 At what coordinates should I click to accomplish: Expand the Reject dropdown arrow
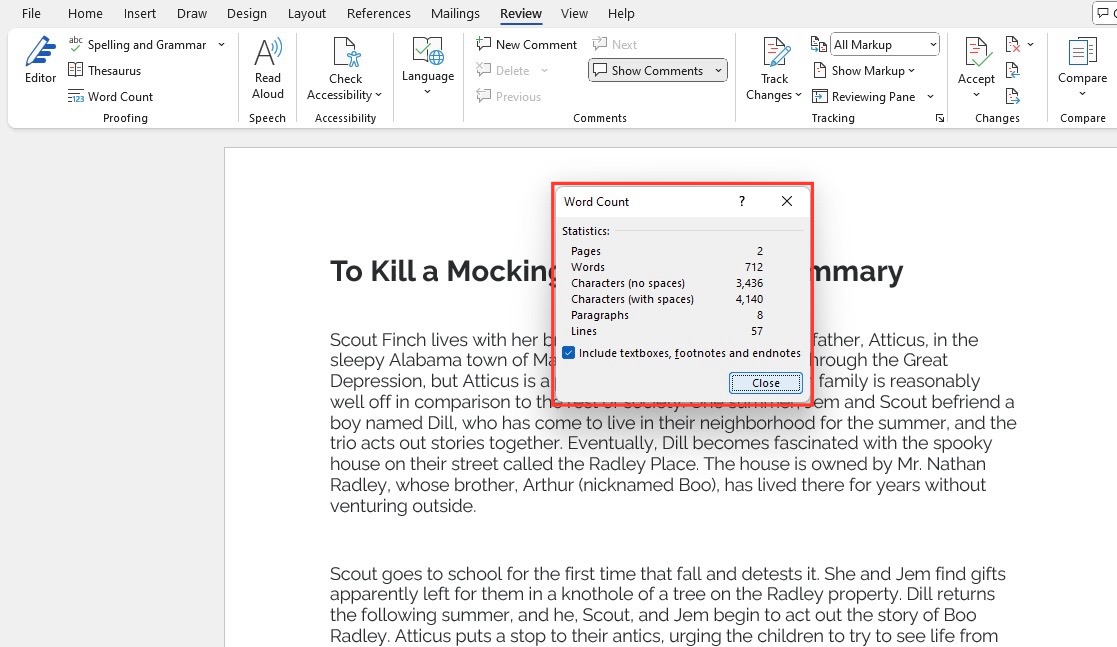coord(1031,44)
